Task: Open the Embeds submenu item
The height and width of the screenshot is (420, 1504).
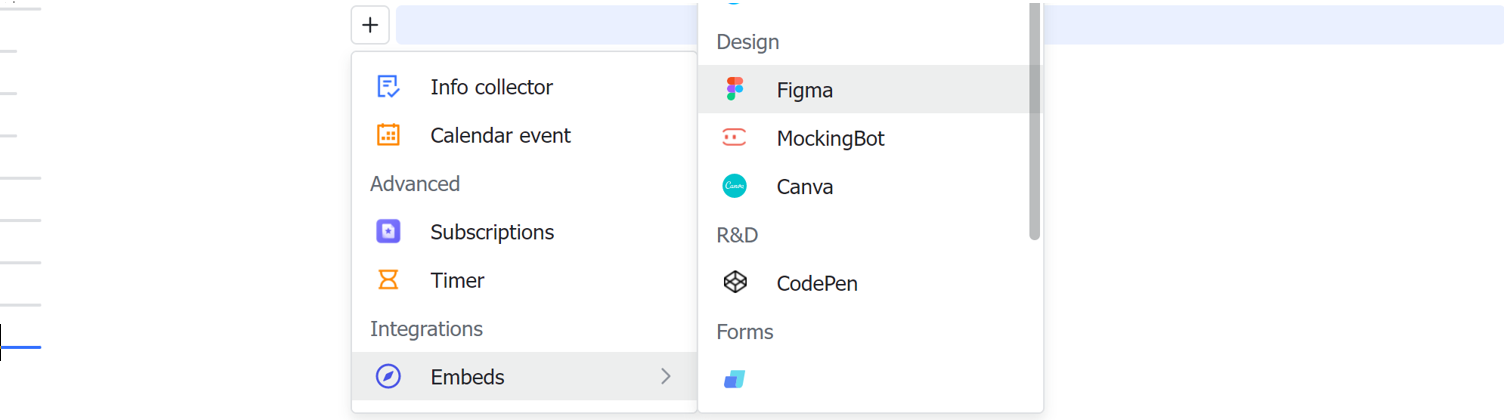Action: (524, 377)
